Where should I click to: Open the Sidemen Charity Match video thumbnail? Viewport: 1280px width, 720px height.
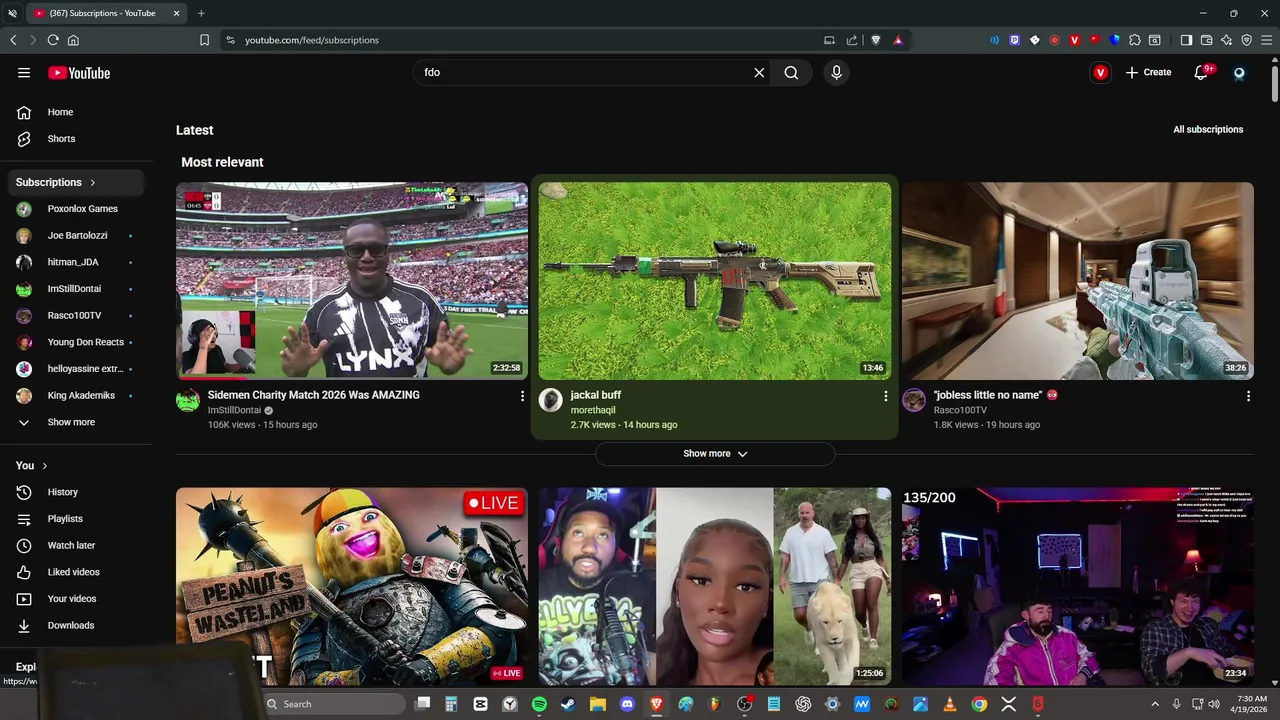point(352,281)
